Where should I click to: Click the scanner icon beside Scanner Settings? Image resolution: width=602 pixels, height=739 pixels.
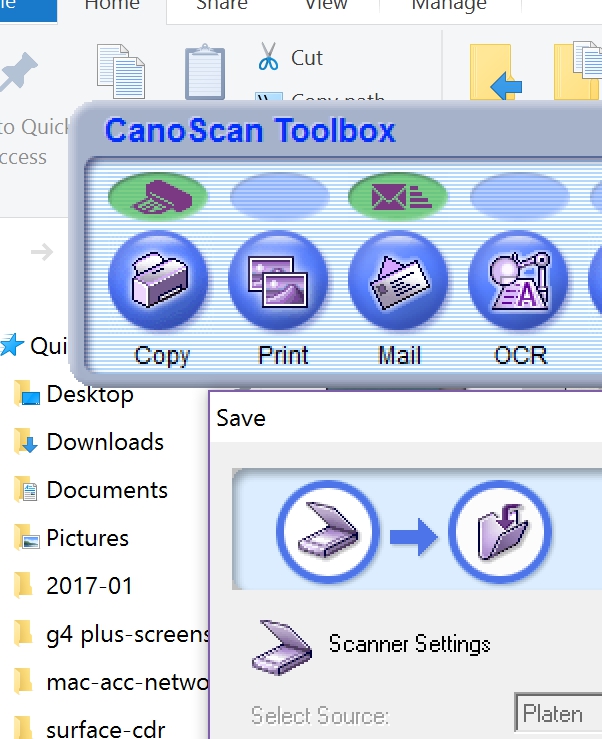(282, 647)
